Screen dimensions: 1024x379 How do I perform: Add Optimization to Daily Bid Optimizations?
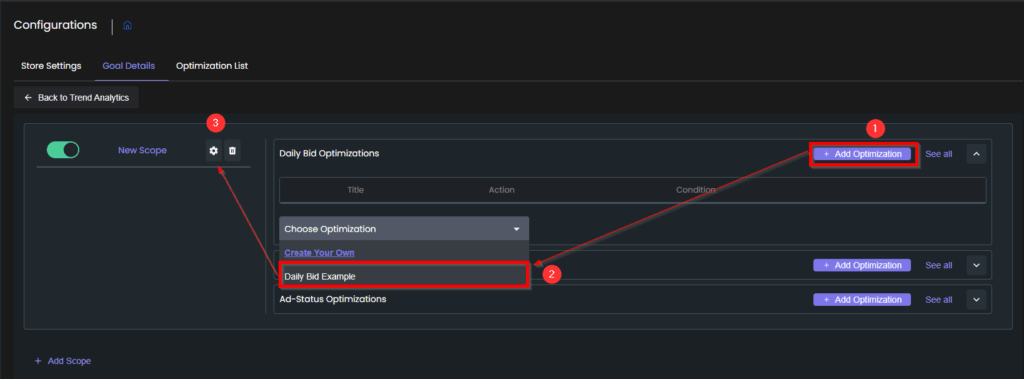tap(862, 154)
